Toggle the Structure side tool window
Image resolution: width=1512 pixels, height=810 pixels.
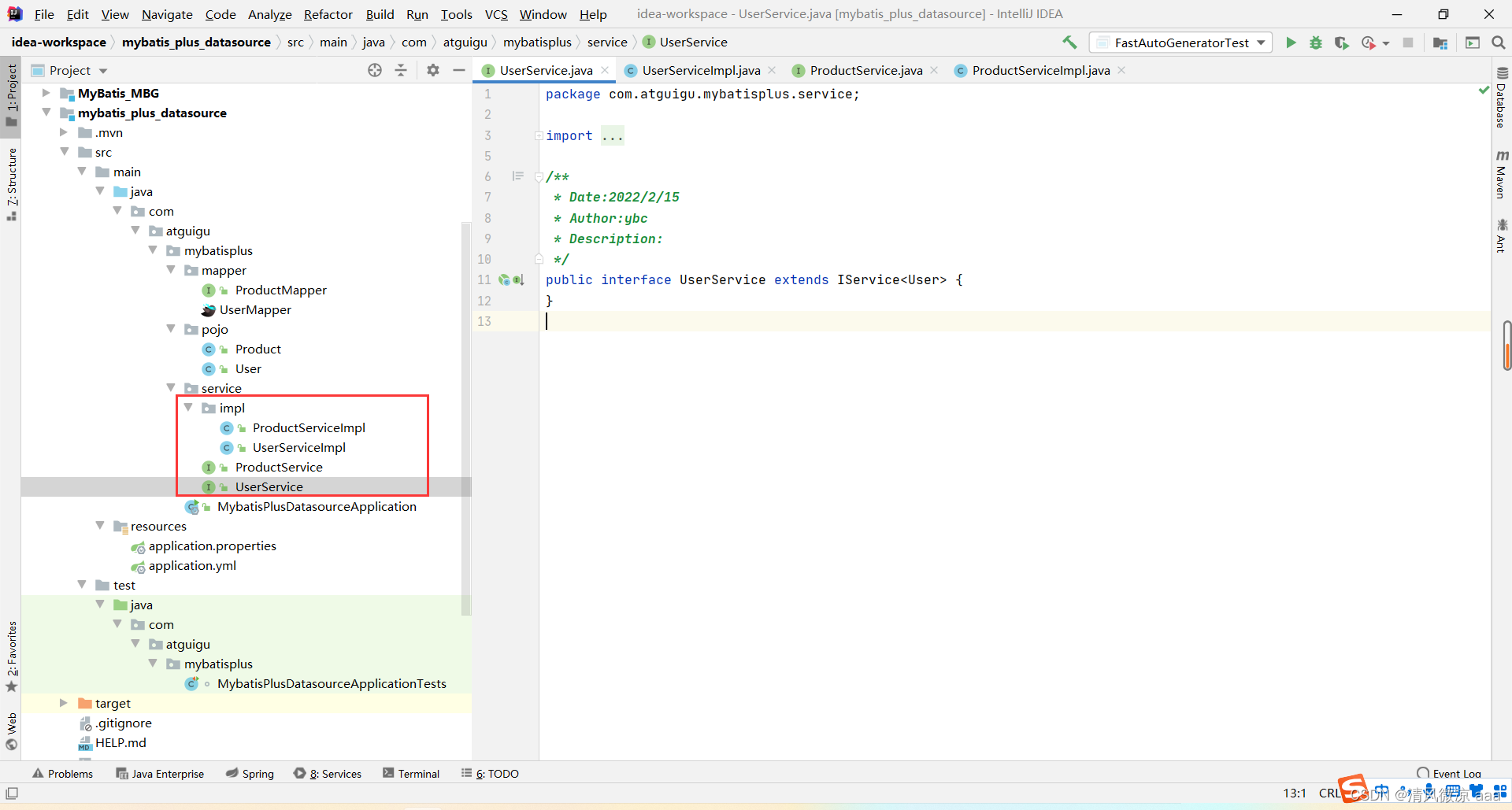[x=12, y=183]
